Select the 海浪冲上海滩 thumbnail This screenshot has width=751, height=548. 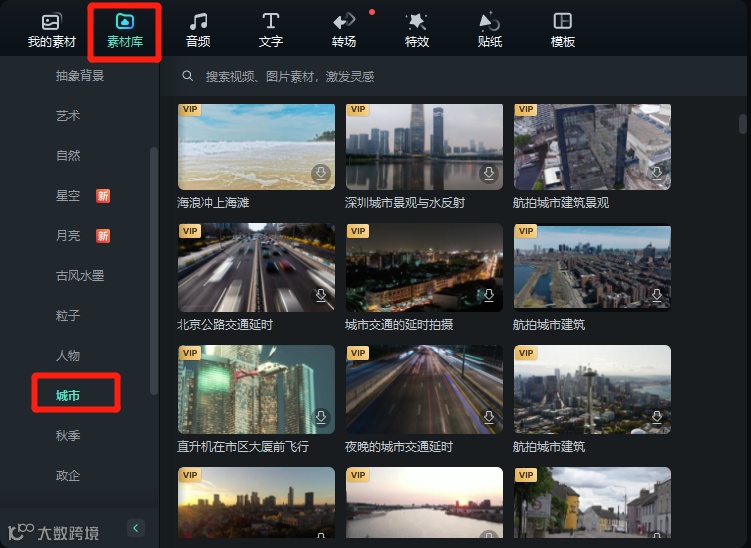click(256, 147)
